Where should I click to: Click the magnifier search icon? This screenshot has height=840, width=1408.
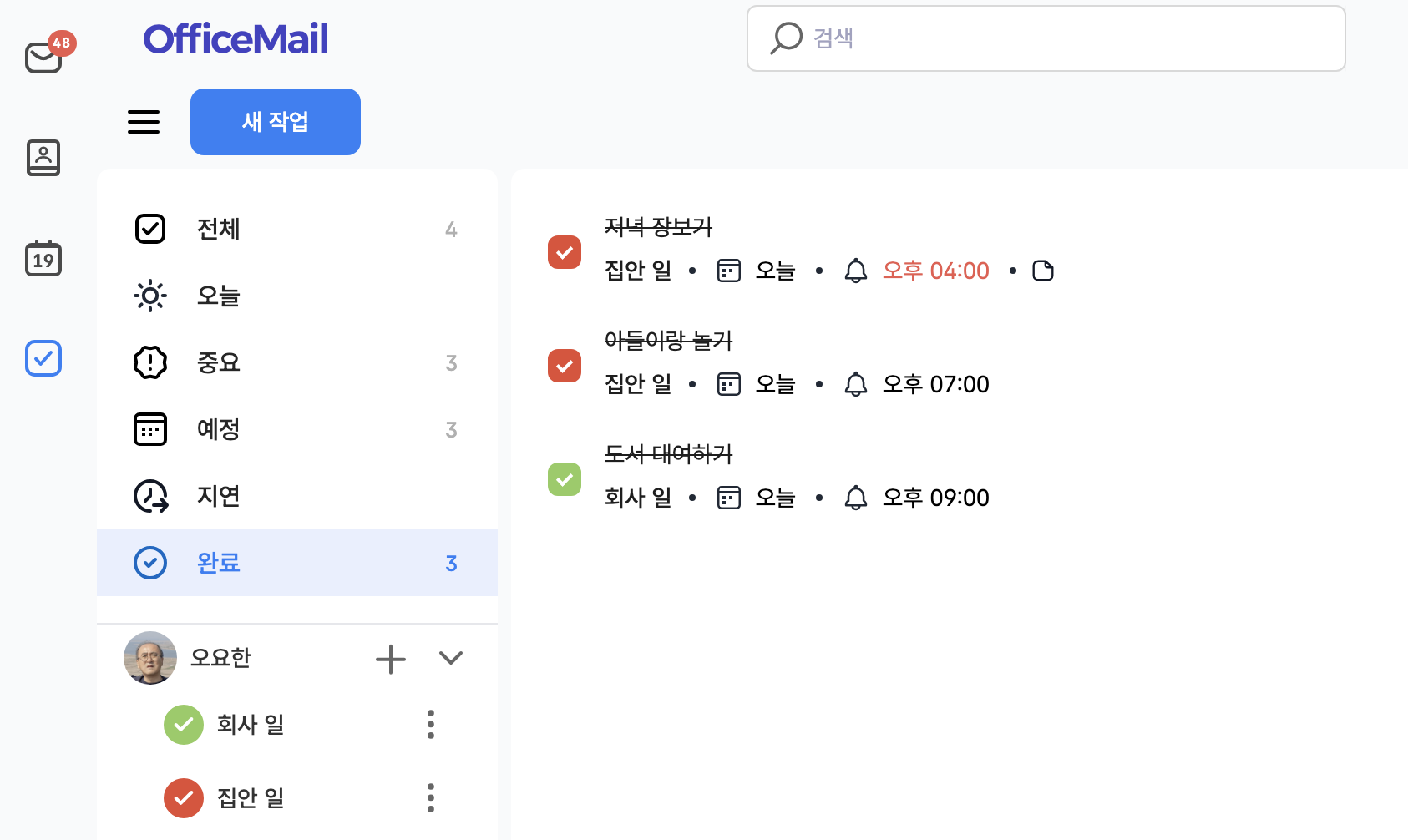pos(786,38)
